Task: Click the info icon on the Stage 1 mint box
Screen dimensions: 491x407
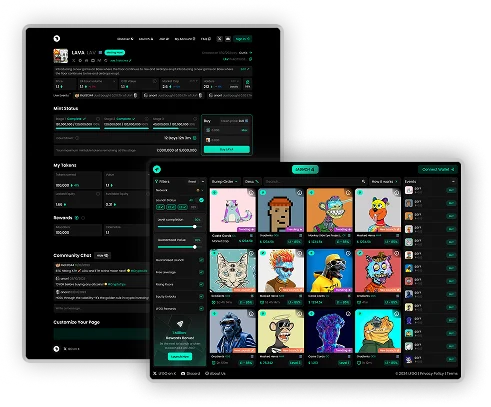Action: coord(98,119)
